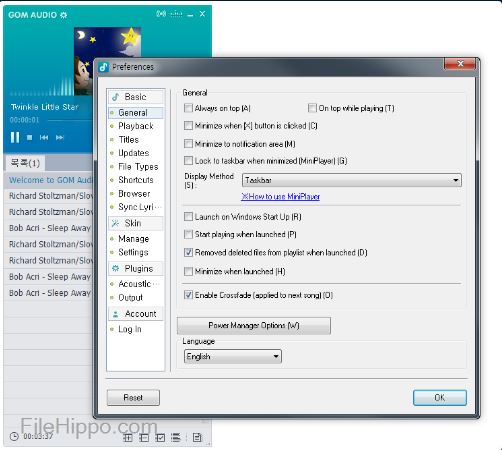
Task: Switch GOM Audio to mini mode icon
Action: (161, 14)
